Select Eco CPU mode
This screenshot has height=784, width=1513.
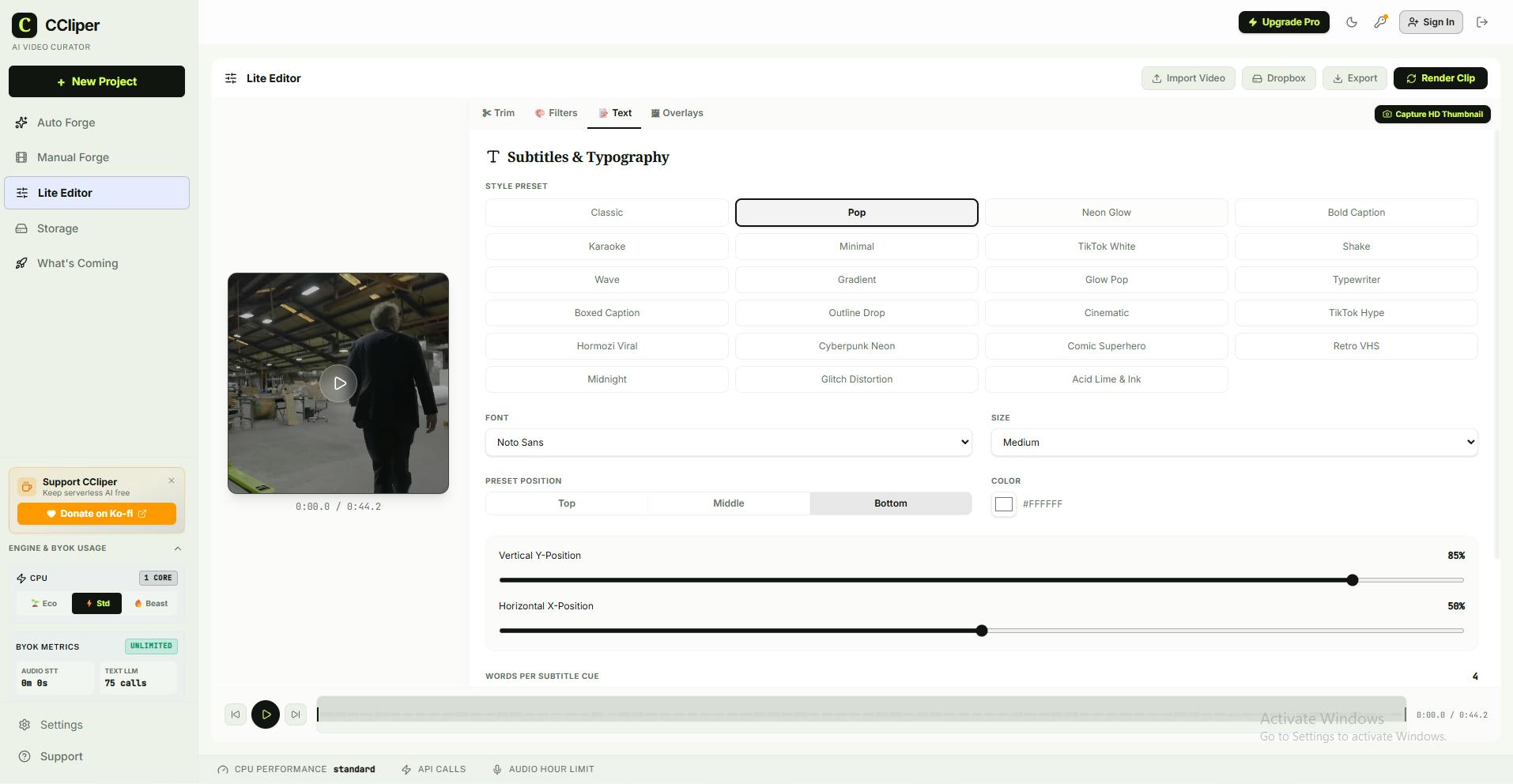pos(43,604)
